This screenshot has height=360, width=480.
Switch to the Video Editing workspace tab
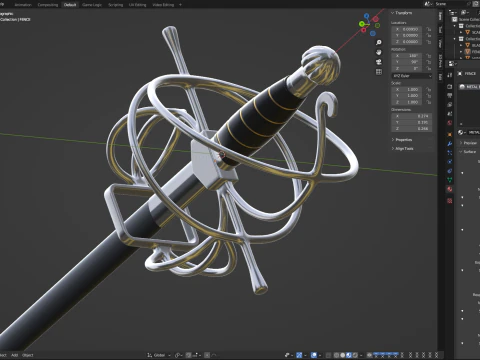(163, 5)
